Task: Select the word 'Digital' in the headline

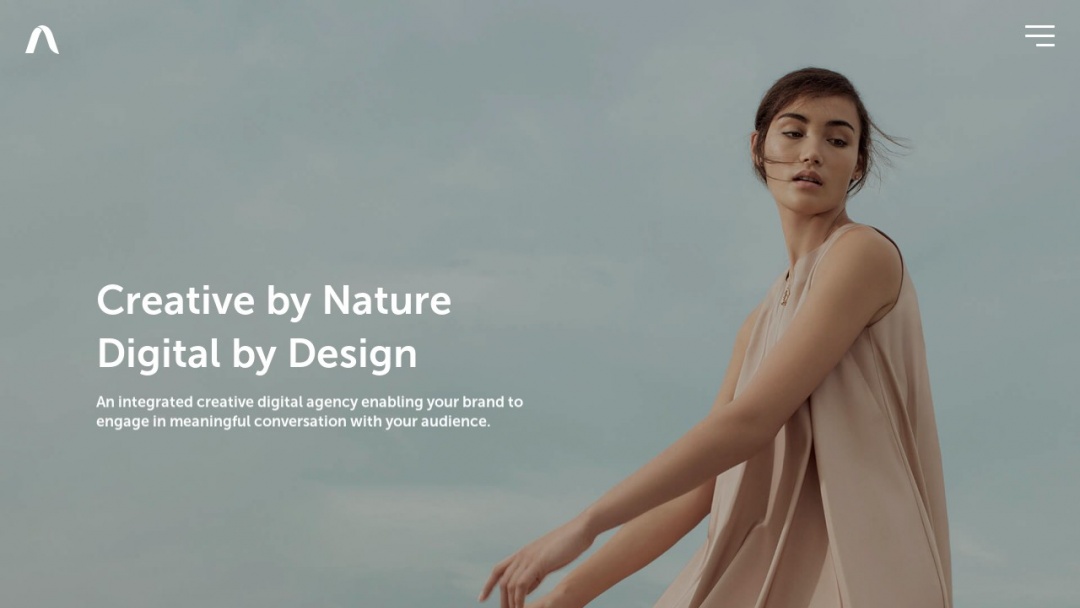Action: click(158, 354)
